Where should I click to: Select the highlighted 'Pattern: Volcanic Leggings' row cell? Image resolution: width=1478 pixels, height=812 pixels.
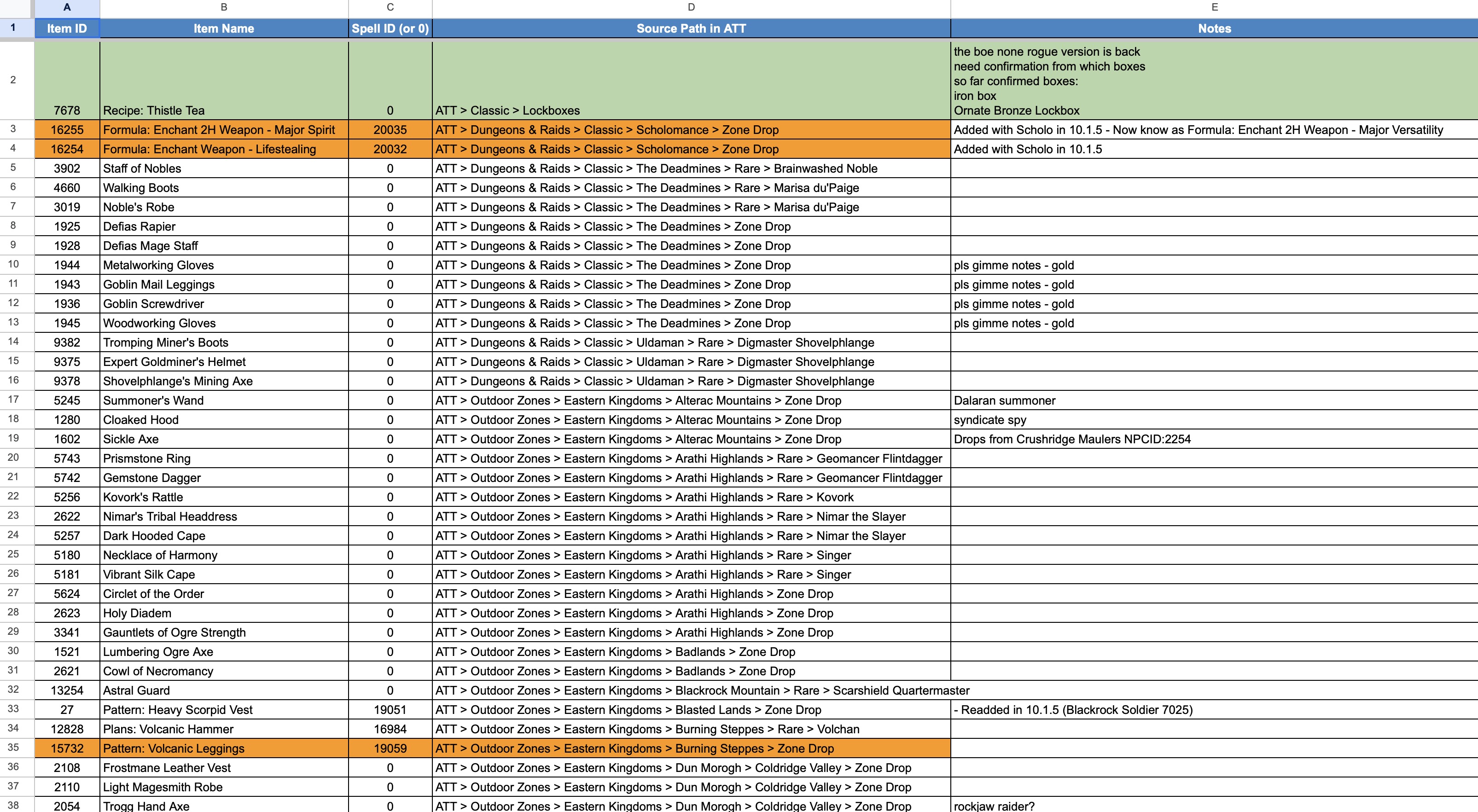click(x=174, y=748)
